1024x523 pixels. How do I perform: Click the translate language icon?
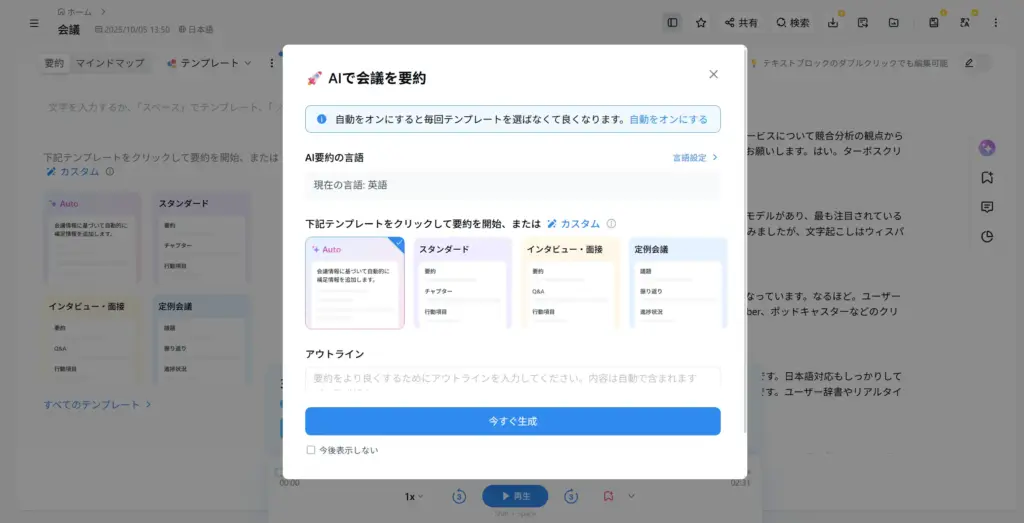click(x=965, y=23)
